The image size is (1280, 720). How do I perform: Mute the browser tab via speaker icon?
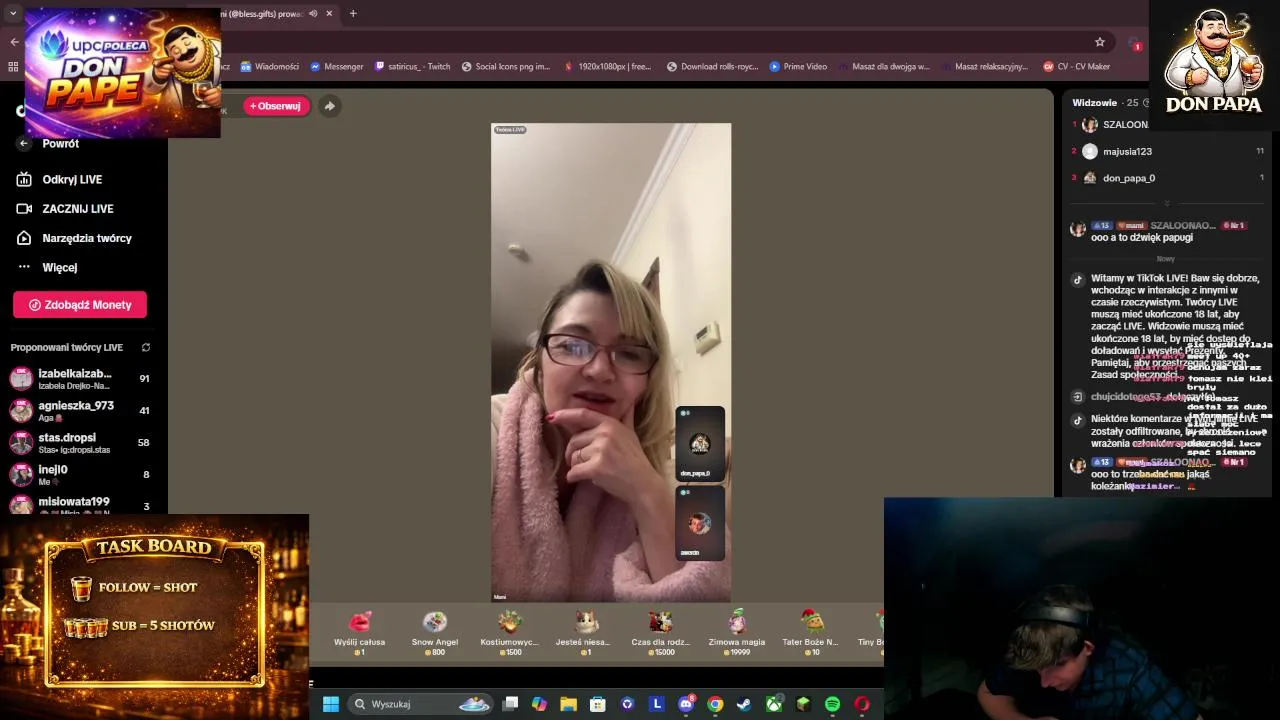click(x=313, y=14)
